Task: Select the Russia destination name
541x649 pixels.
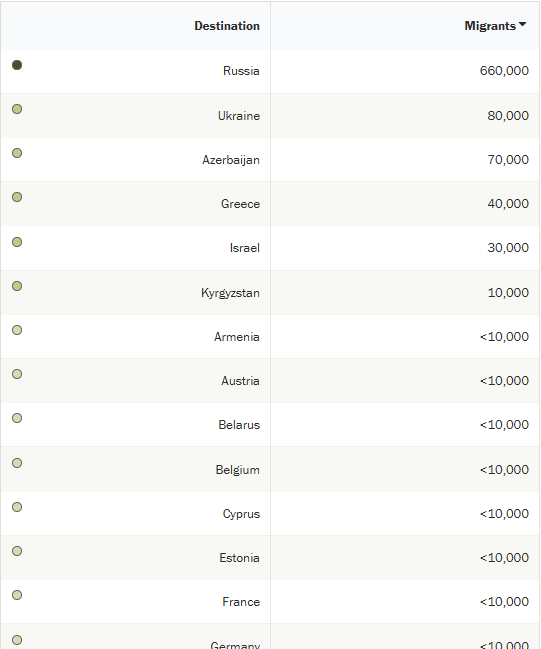Action: 241,71
